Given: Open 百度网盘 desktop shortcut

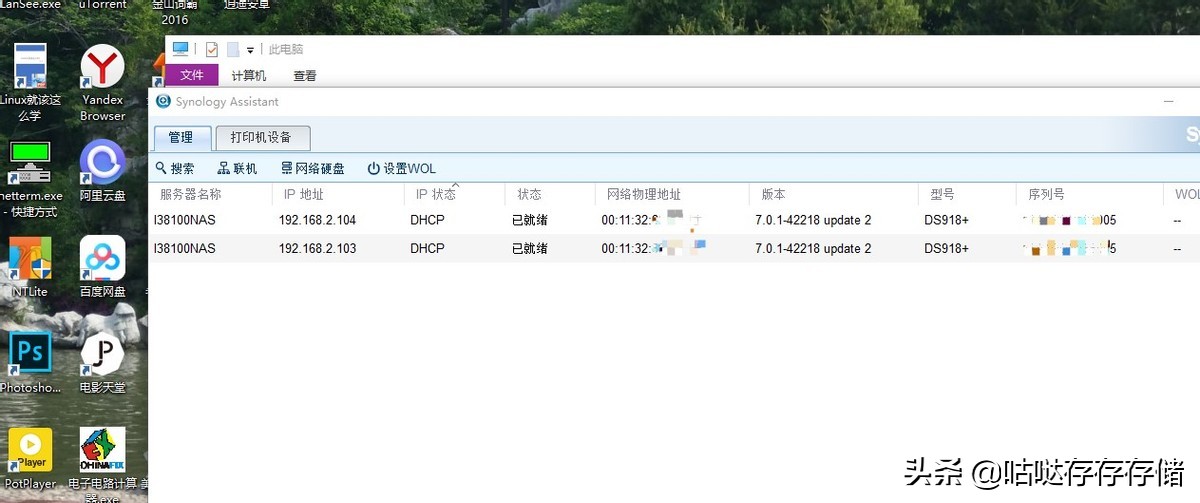Looking at the screenshot, I should (x=102, y=266).
